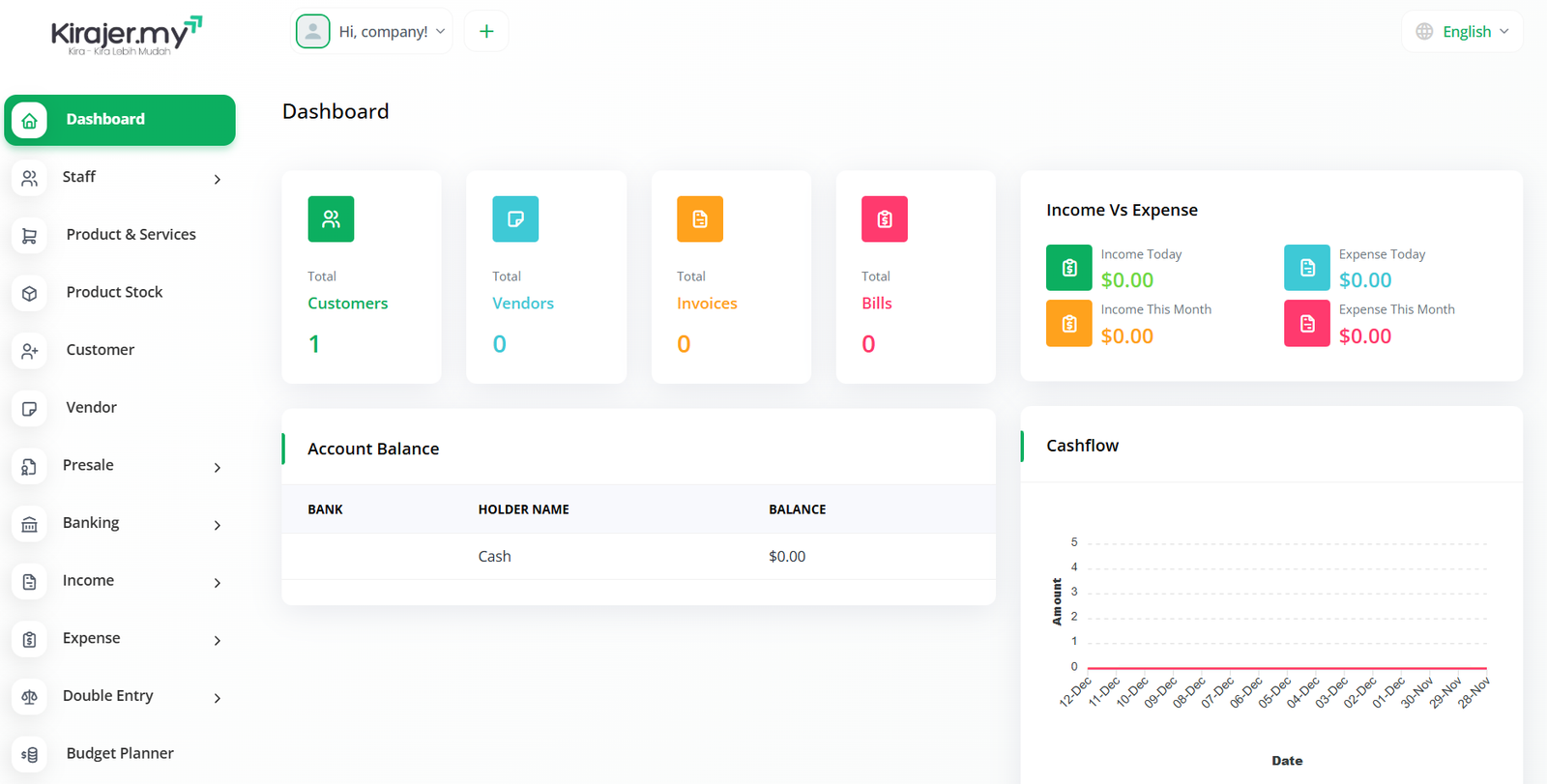Expand the Banking sidebar section
Image resolution: width=1547 pixels, height=784 pixels.
coord(120,524)
